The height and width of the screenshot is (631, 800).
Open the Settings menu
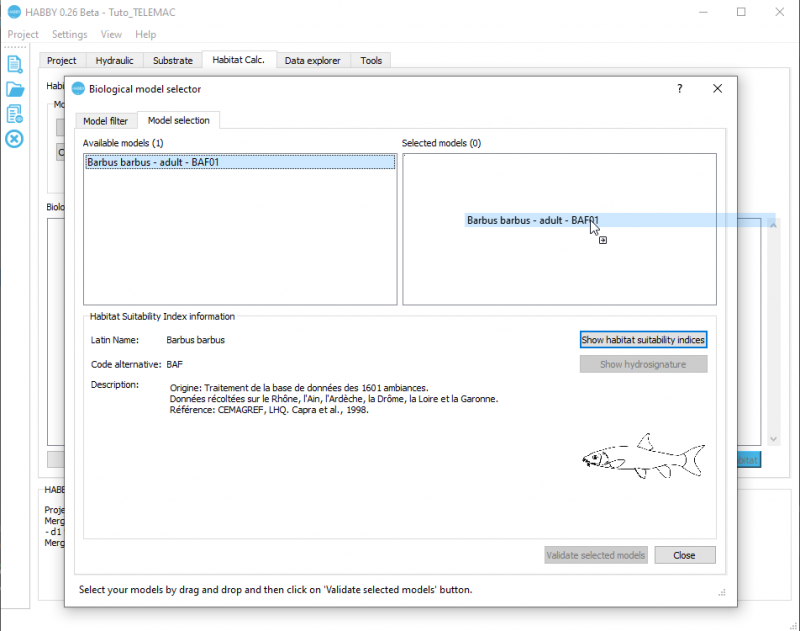click(69, 33)
